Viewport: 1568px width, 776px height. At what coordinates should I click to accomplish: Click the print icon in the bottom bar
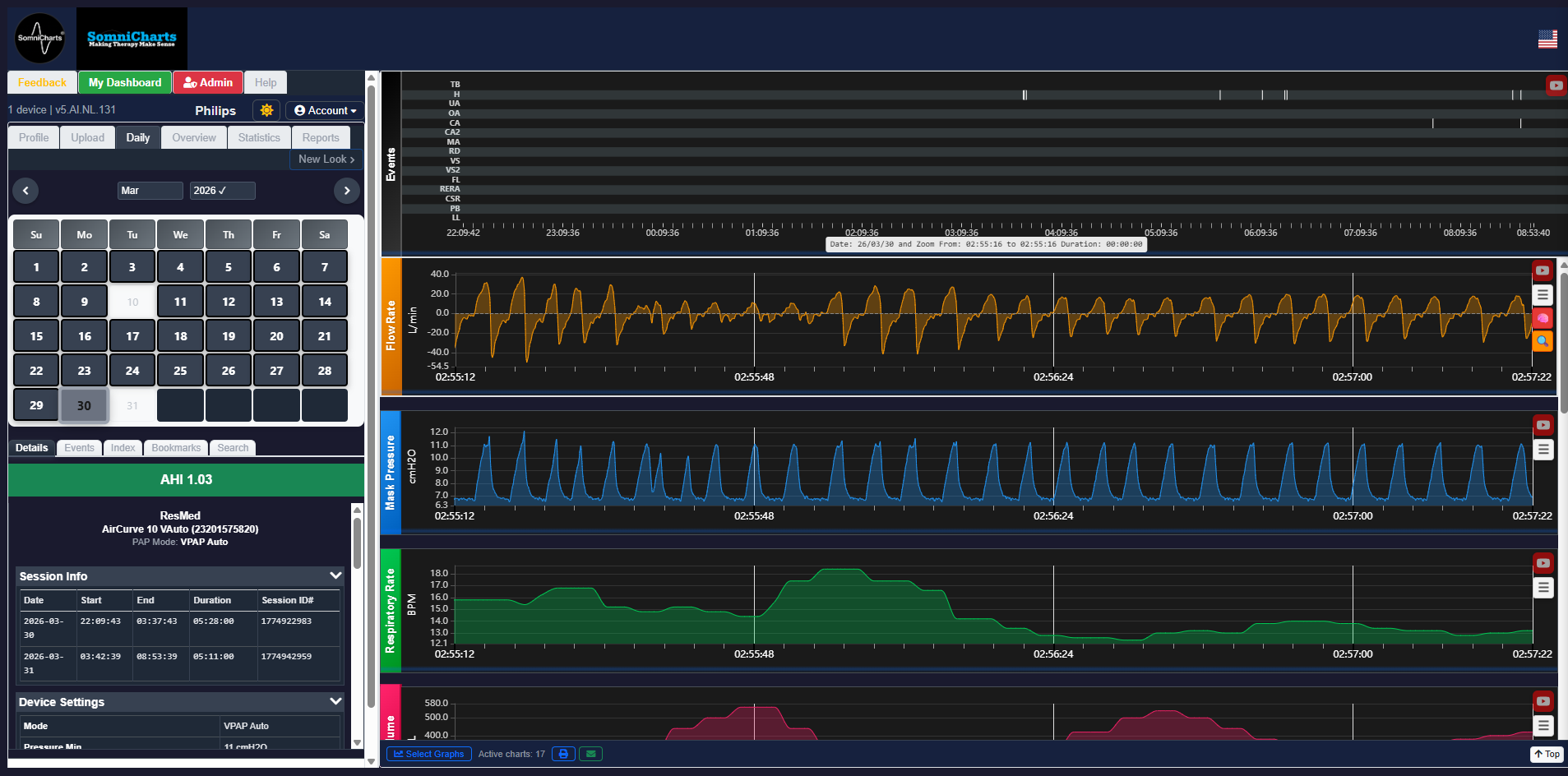coord(563,754)
